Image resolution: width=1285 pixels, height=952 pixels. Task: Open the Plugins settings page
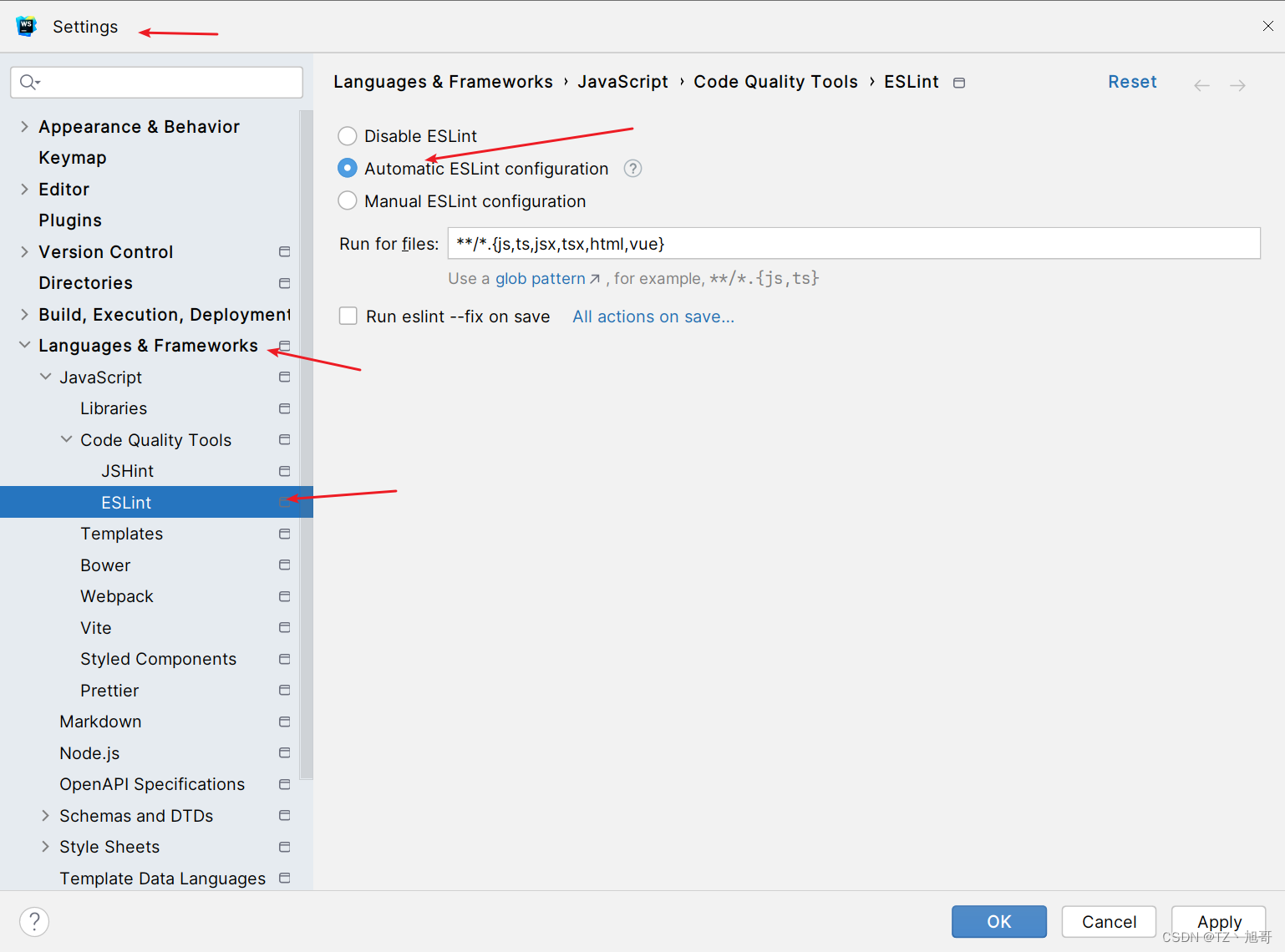(x=70, y=220)
